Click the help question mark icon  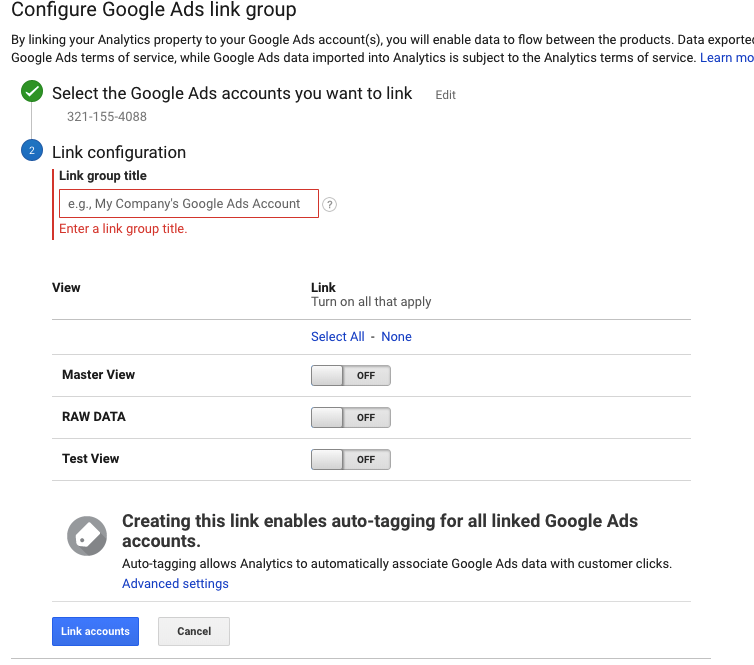(x=329, y=204)
